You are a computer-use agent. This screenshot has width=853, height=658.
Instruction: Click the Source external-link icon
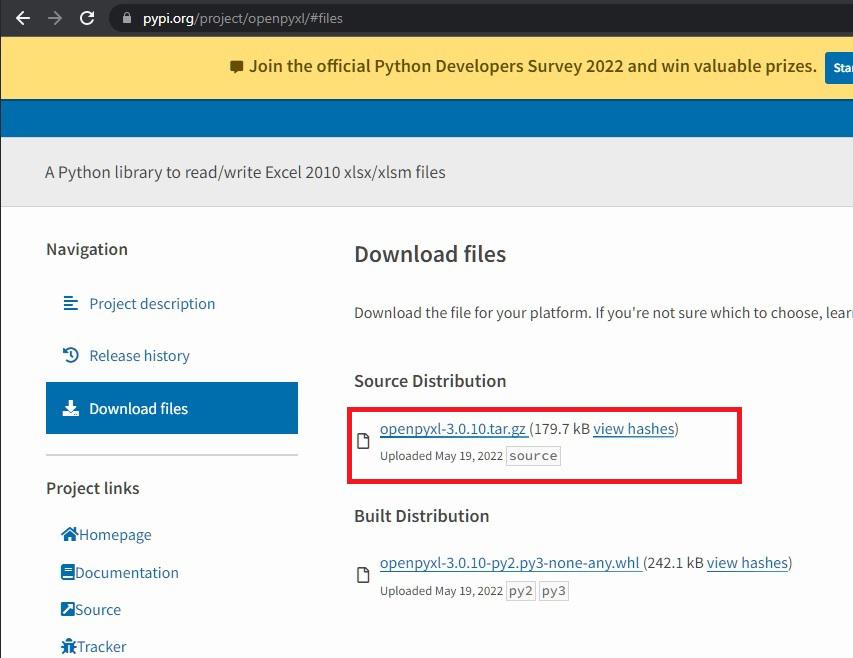(67, 609)
